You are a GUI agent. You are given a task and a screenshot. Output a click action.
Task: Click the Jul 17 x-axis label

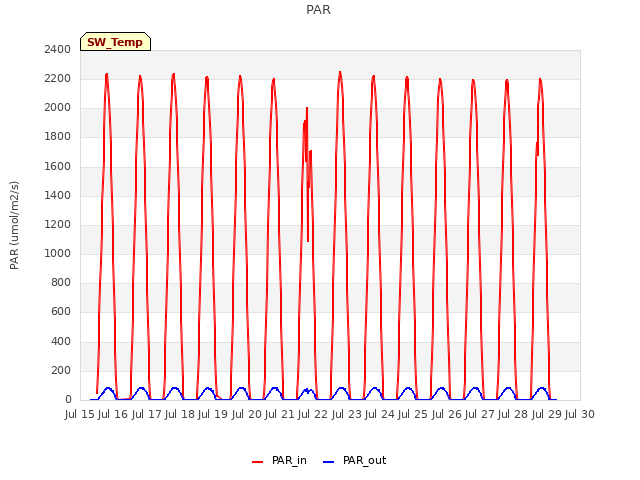pyautogui.click(x=147, y=414)
